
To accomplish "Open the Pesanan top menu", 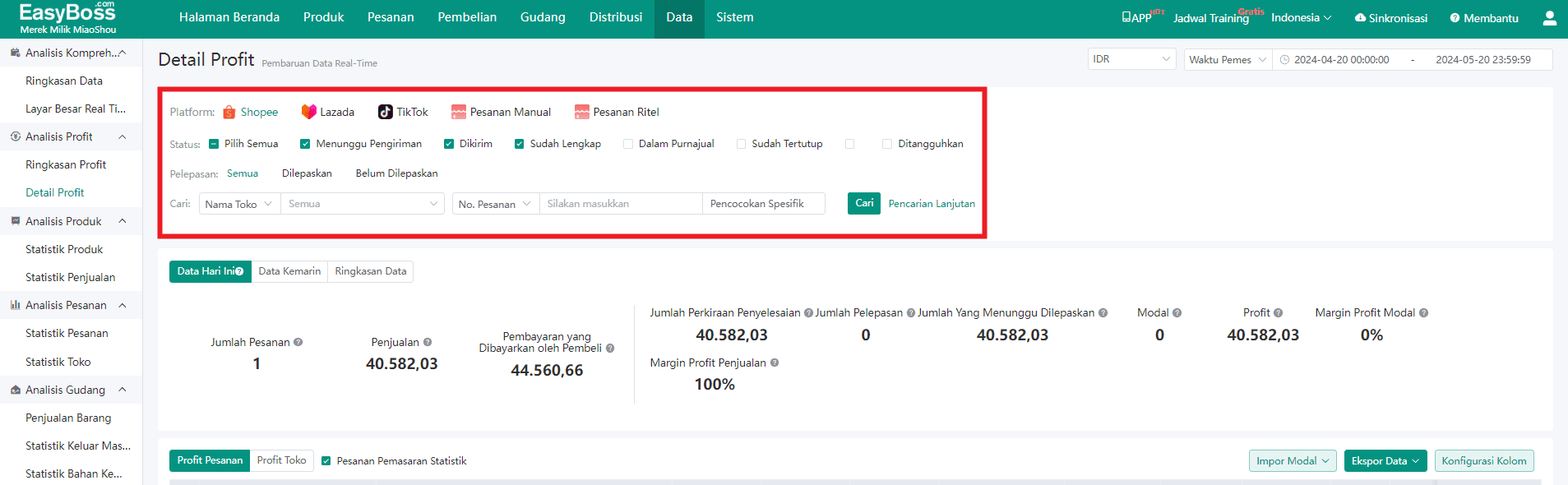I will tap(391, 17).
